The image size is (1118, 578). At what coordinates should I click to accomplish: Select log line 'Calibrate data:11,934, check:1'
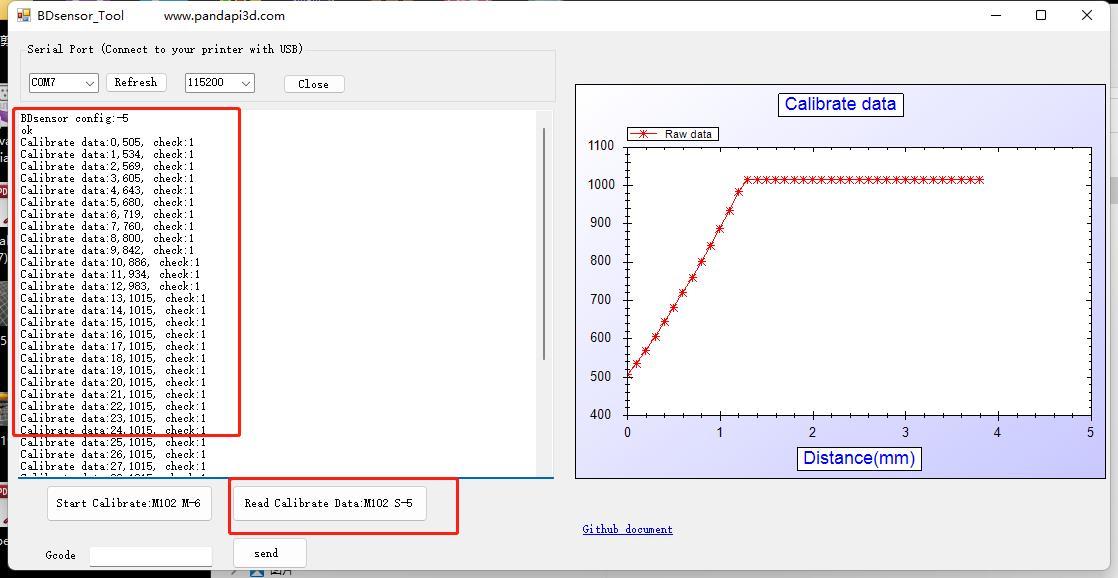coord(110,274)
